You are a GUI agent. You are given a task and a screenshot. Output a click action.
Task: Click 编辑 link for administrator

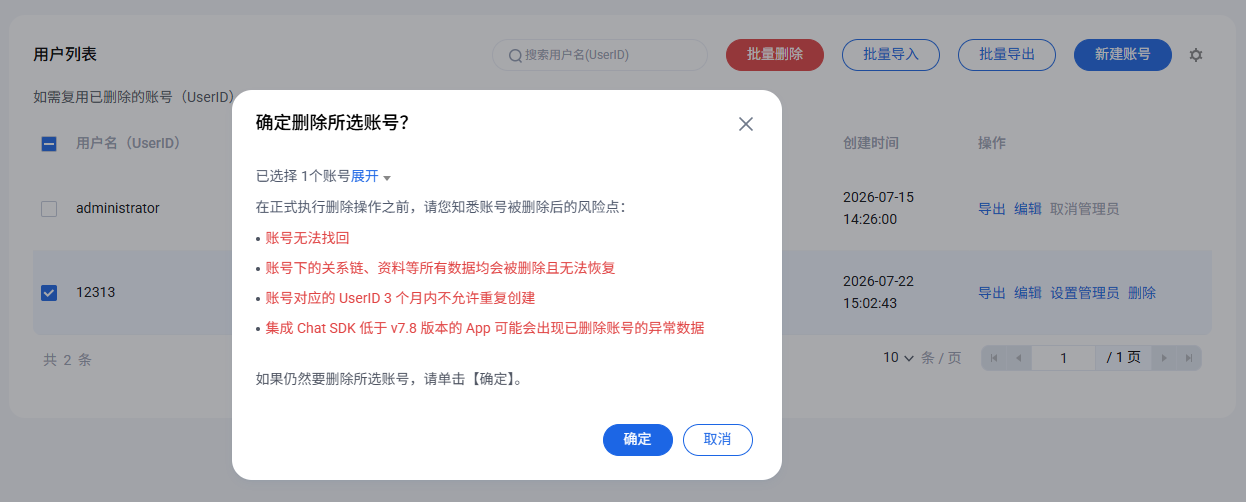pyautogui.click(x=1028, y=209)
